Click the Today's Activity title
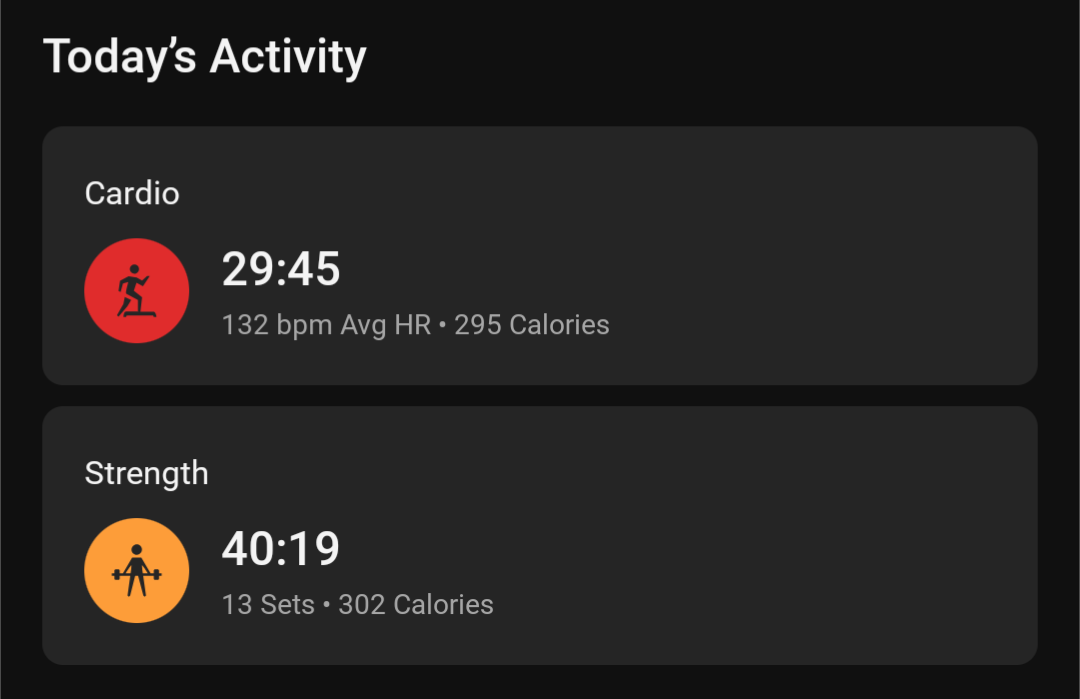 click(205, 57)
